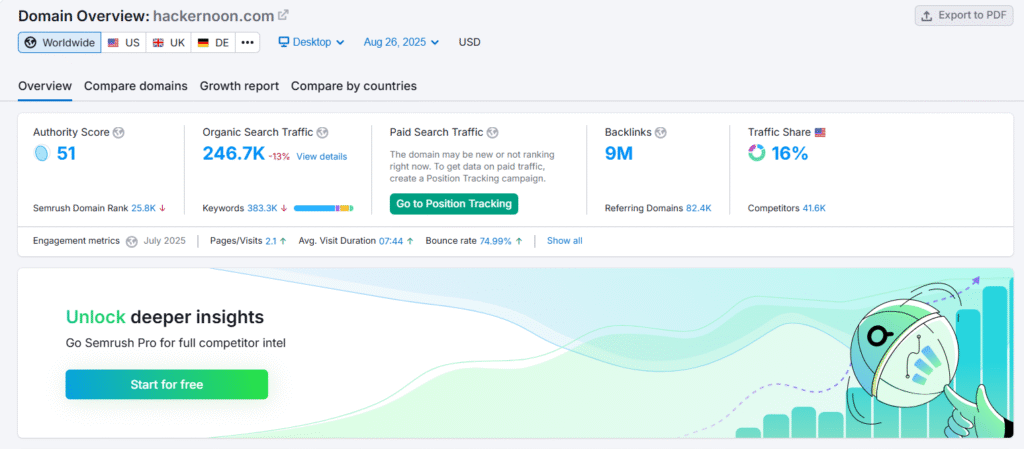The width and height of the screenshot is (1024, 449).
Task: Open the Compare domains tab
Action: pyautogui.click(x=136, y=86)
